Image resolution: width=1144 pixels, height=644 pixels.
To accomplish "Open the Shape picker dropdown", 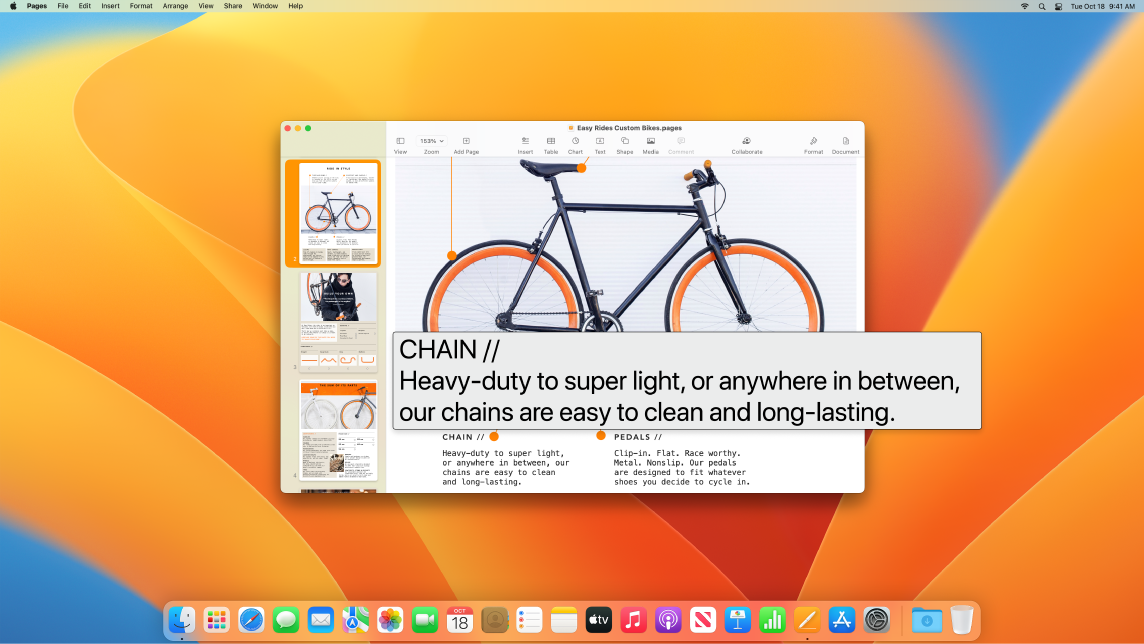I will [624, 141].
